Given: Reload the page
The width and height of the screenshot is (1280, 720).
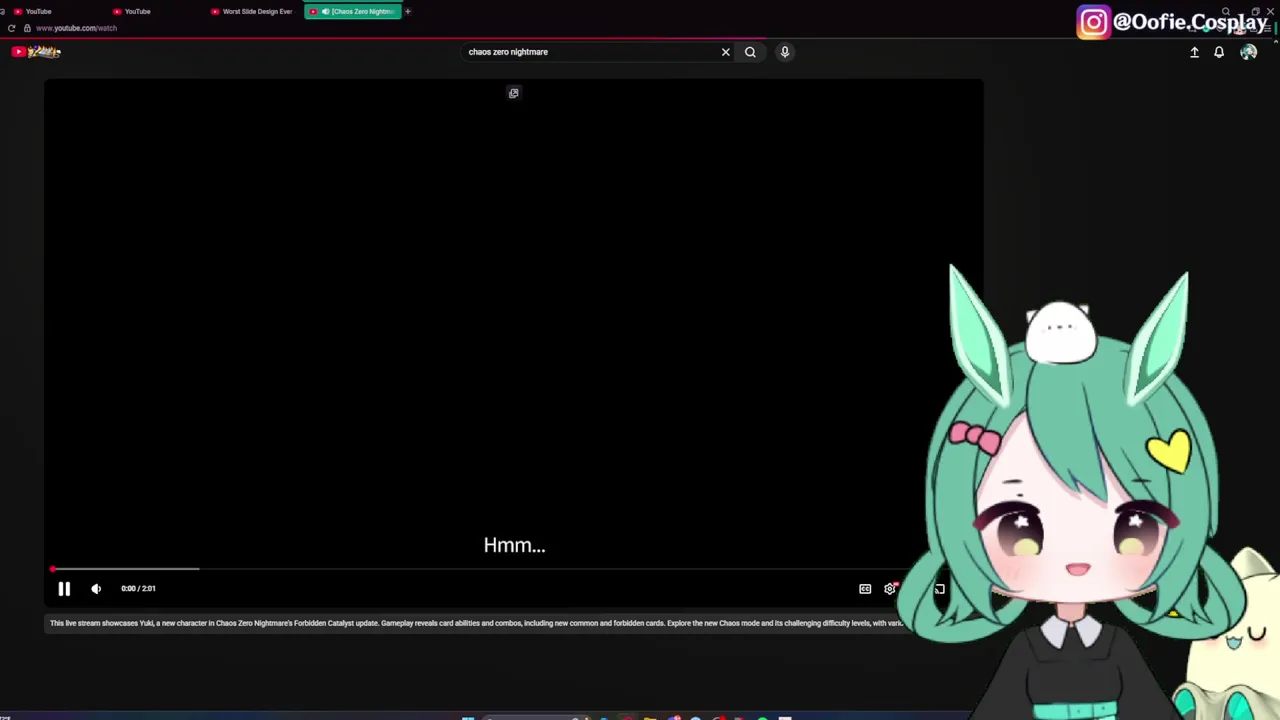Looking at the screenshot, I should coord(11,28).
